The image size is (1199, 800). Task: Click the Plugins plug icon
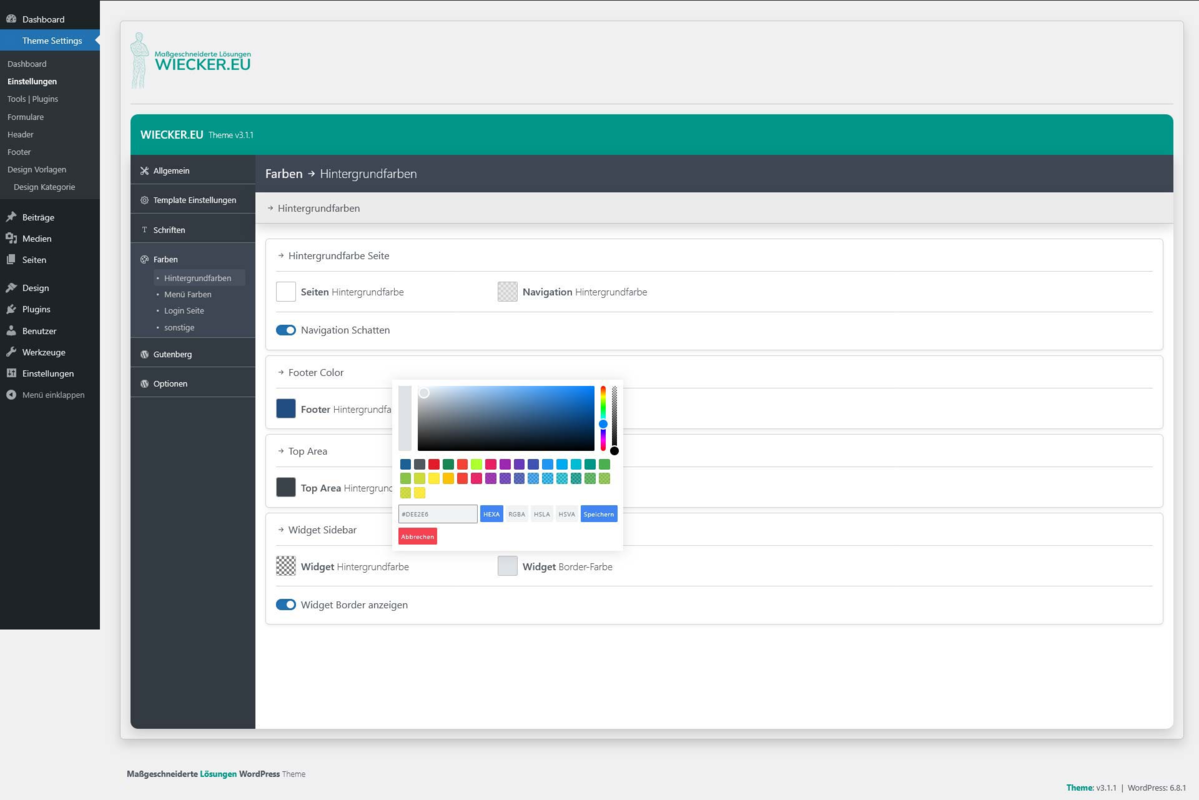point(11,309)
